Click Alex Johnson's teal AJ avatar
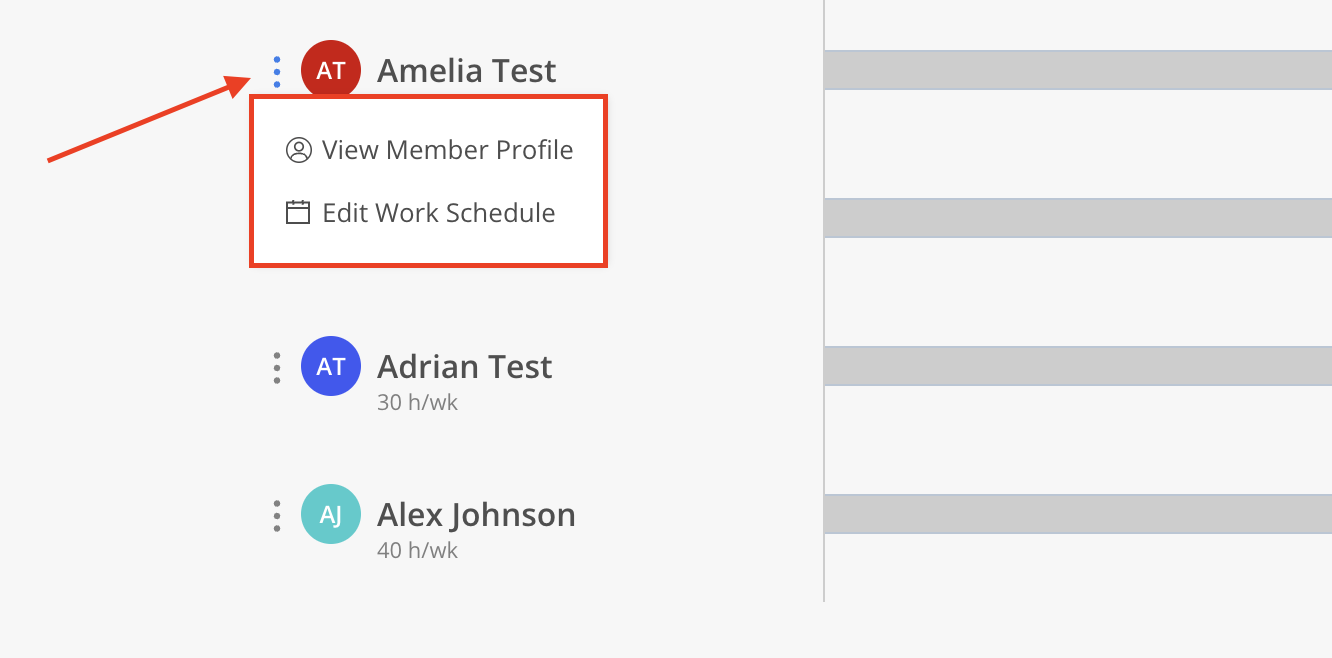The height and width of the screenshot is (658, 1332). pos(331,514)
